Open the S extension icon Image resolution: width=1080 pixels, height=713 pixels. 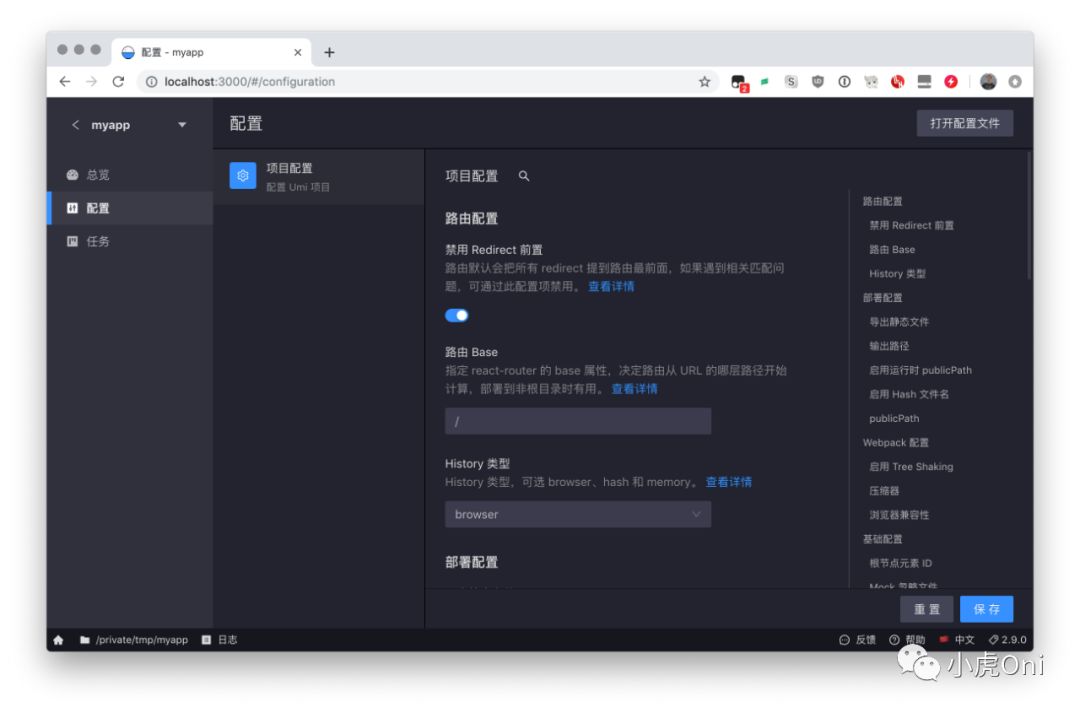(x=791, y=82)
